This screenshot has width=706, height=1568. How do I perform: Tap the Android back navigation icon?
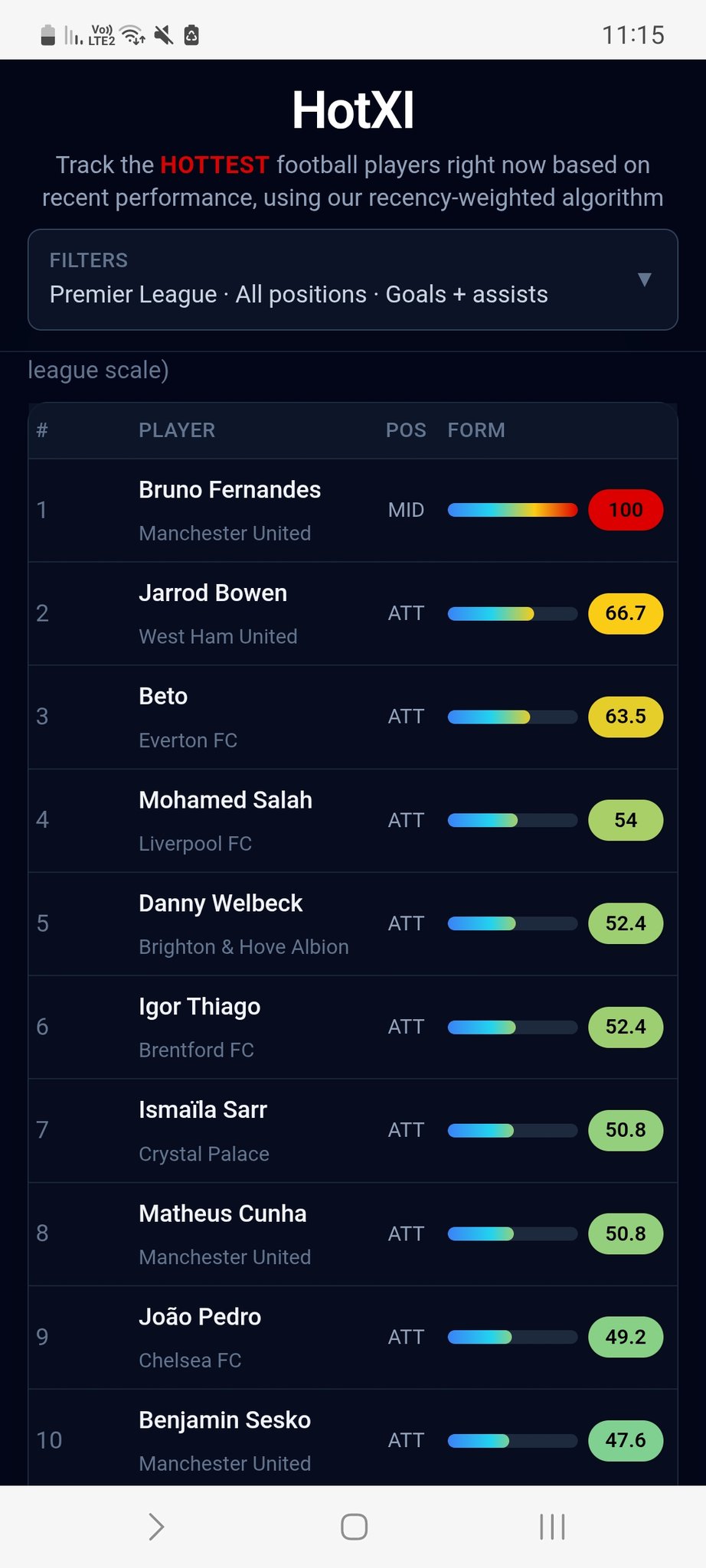tap(156, 1527)
